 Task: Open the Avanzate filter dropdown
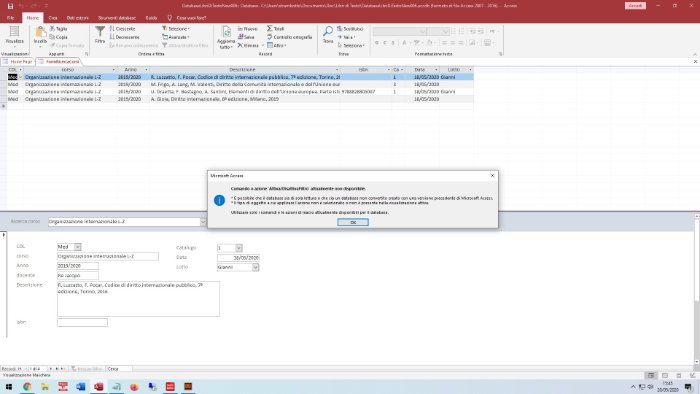click(x=176, y=37)
